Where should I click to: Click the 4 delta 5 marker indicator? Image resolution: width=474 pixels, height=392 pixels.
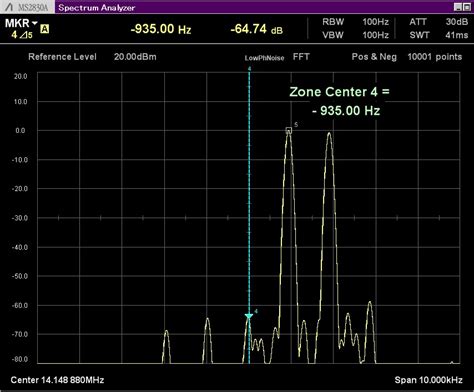pos(22,35)
